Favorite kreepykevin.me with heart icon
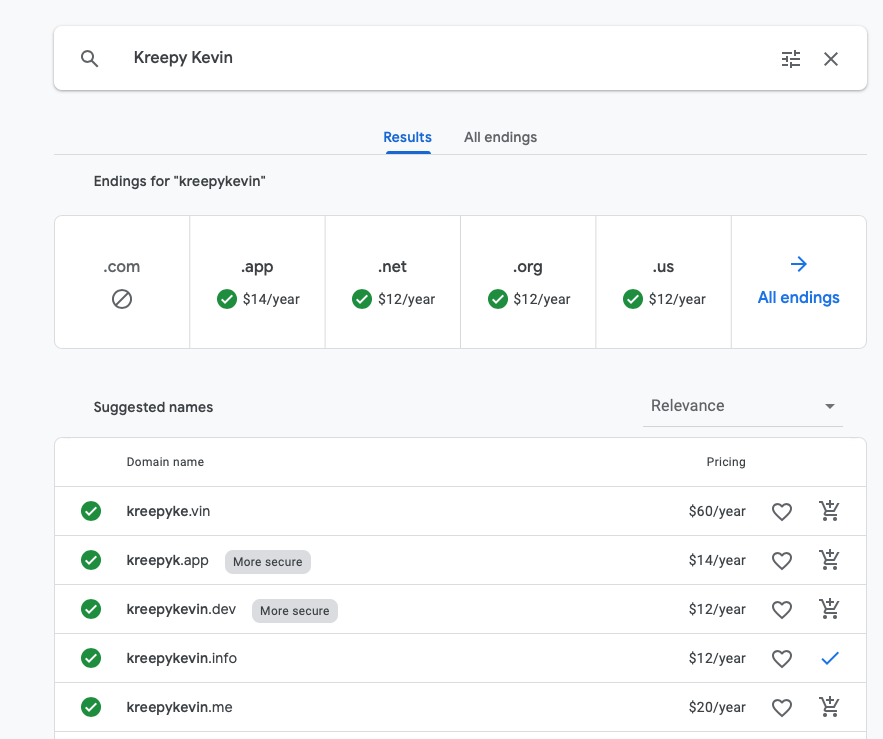The image size is (883, 739). click(x=782, y=707)
